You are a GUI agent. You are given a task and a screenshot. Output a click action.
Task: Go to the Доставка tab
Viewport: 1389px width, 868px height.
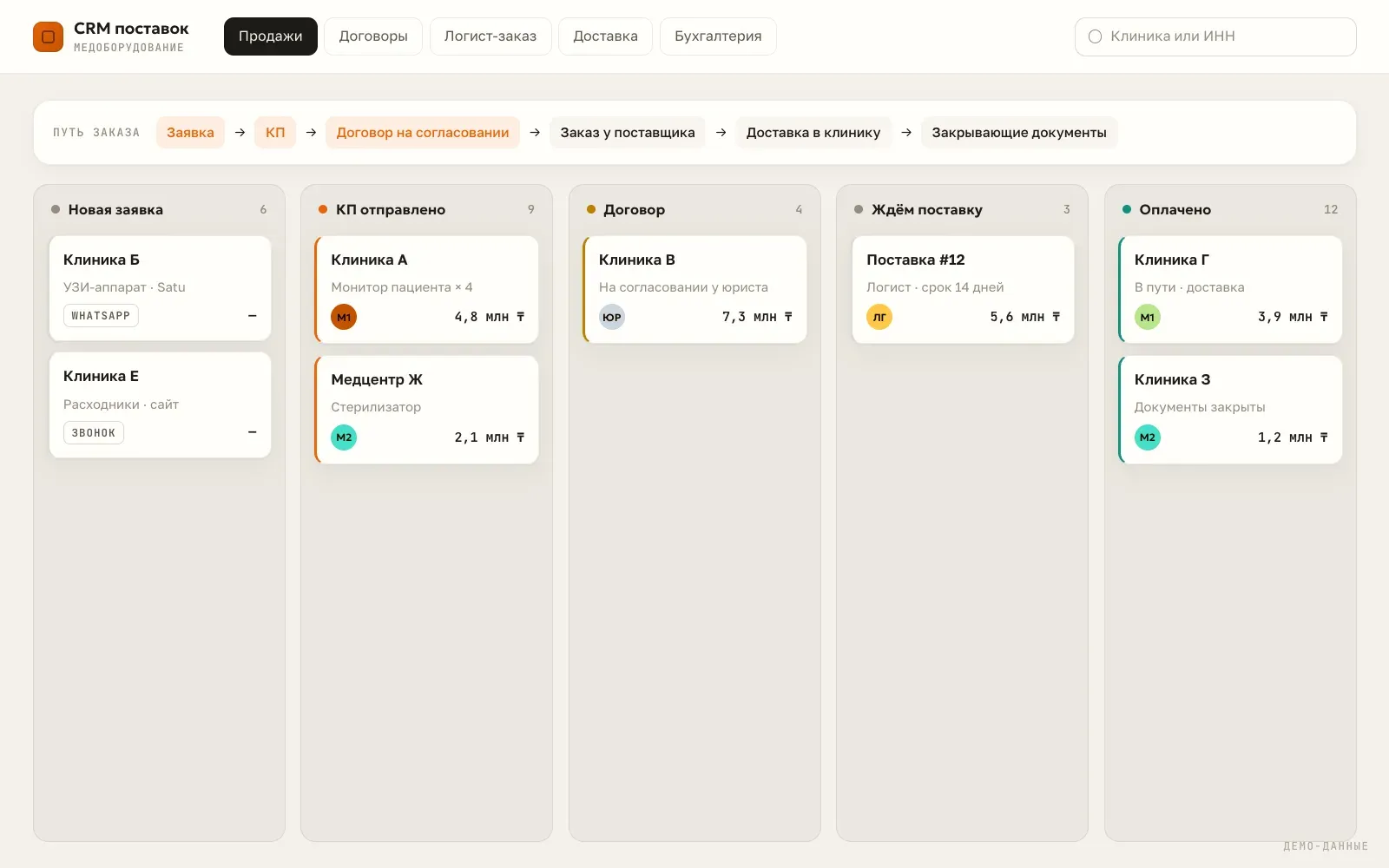pyautogui.click(x=605, y=36)
